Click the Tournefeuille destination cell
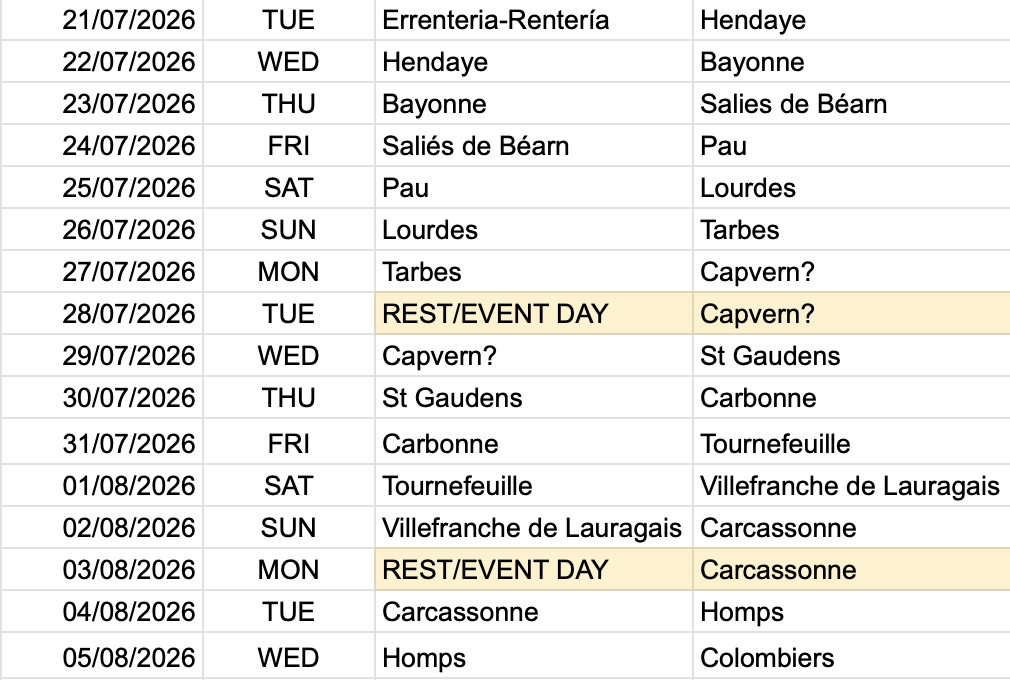Screen dimensions: 1010x680 [x=852, y=443]
